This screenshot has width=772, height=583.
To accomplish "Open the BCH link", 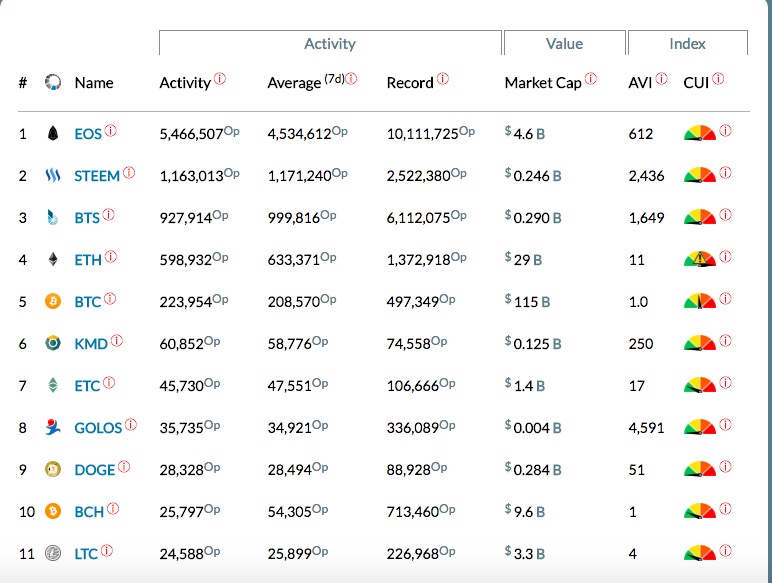I will coord(89,512).
